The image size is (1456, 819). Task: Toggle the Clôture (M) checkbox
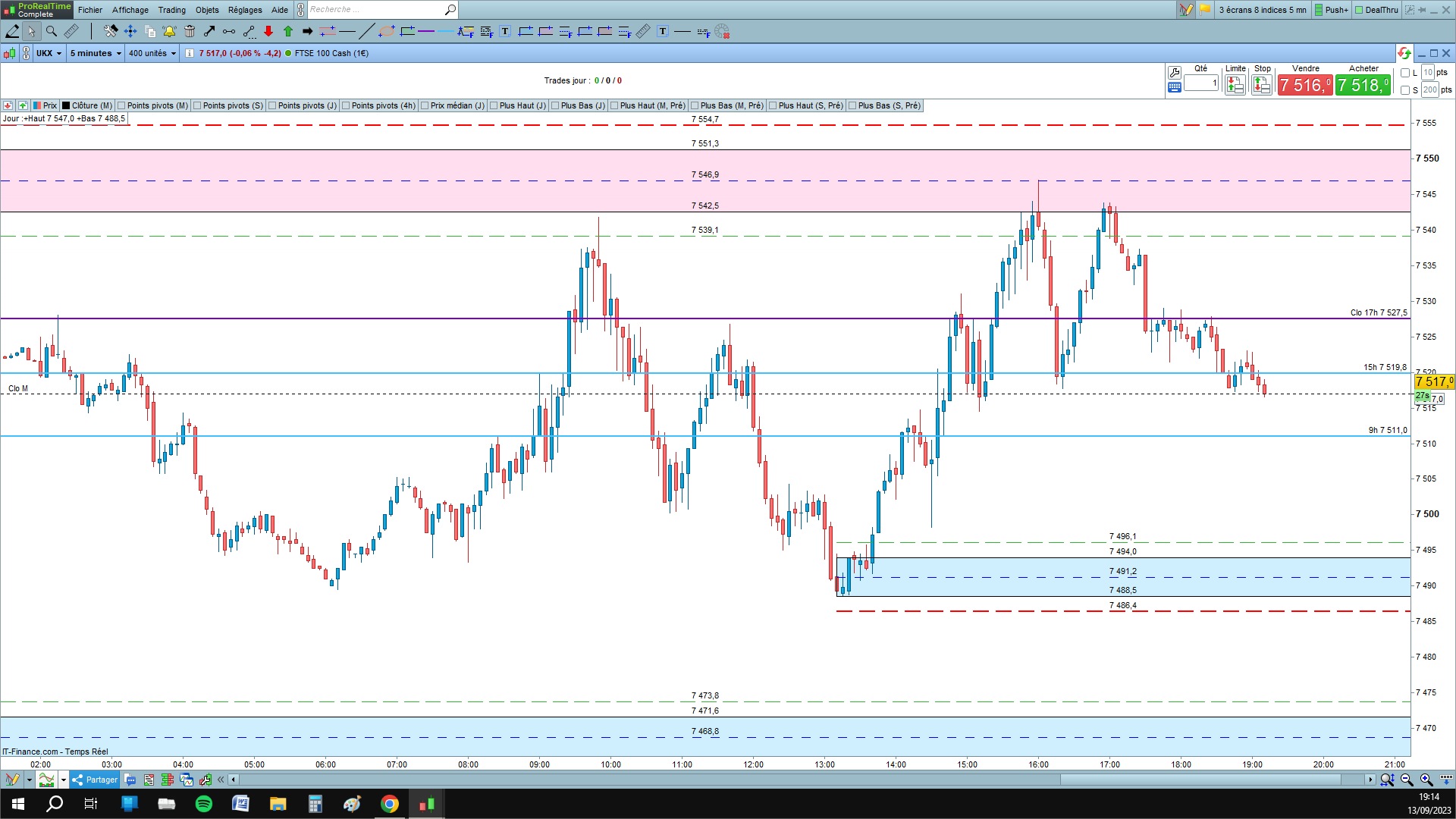point(66,105)
